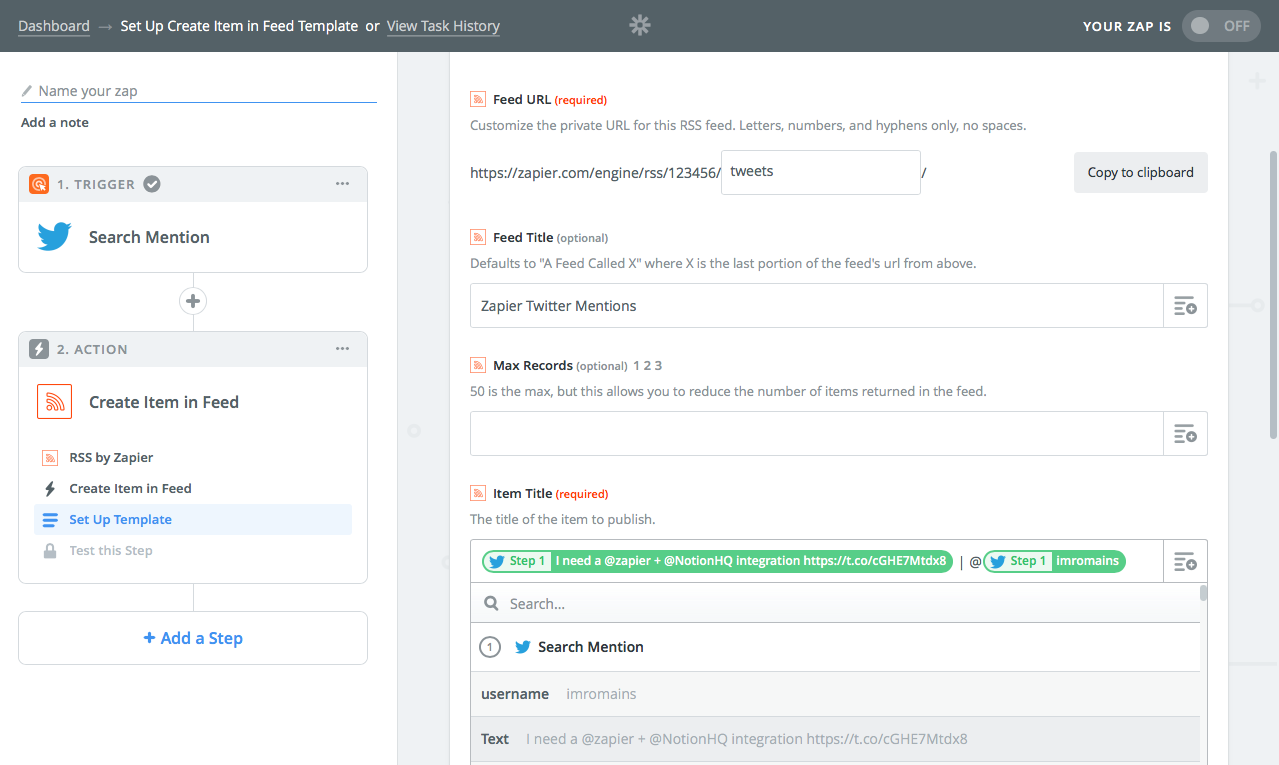Image resolution: width=1279 pixels, height=765 pixels.
Task: Open the Action step options menu
Action: 343,349
